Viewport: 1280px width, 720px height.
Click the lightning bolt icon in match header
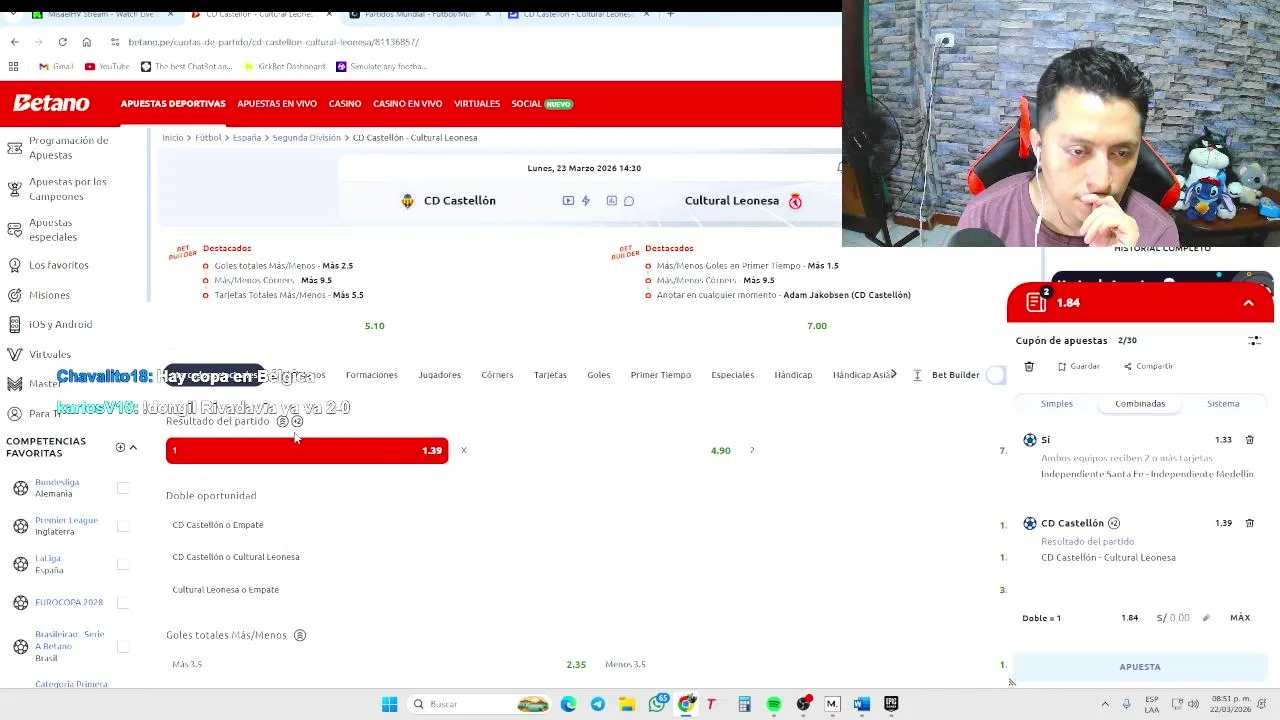click(586, 201)
